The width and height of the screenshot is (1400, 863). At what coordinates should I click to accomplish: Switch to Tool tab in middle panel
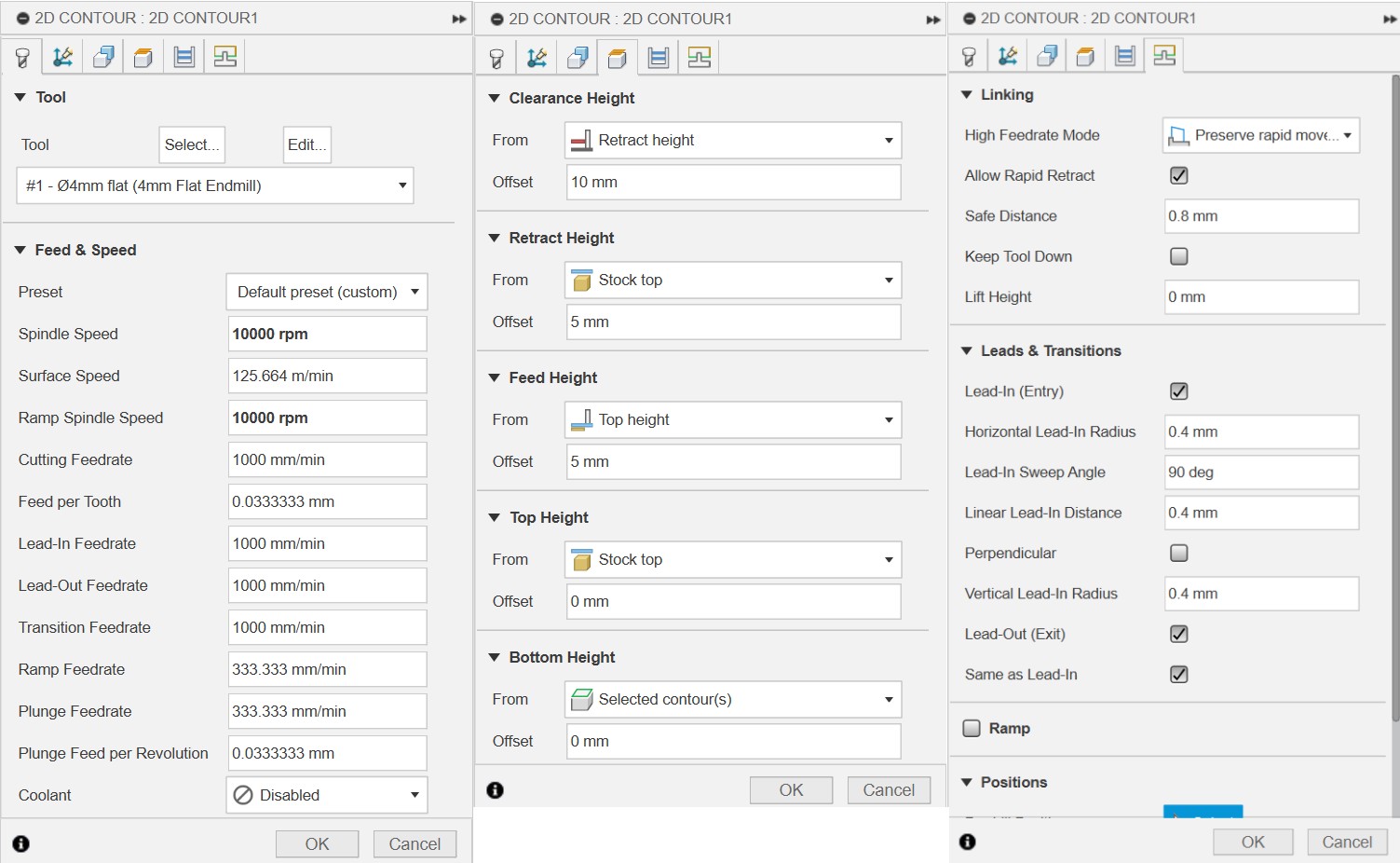pos(496,58)
